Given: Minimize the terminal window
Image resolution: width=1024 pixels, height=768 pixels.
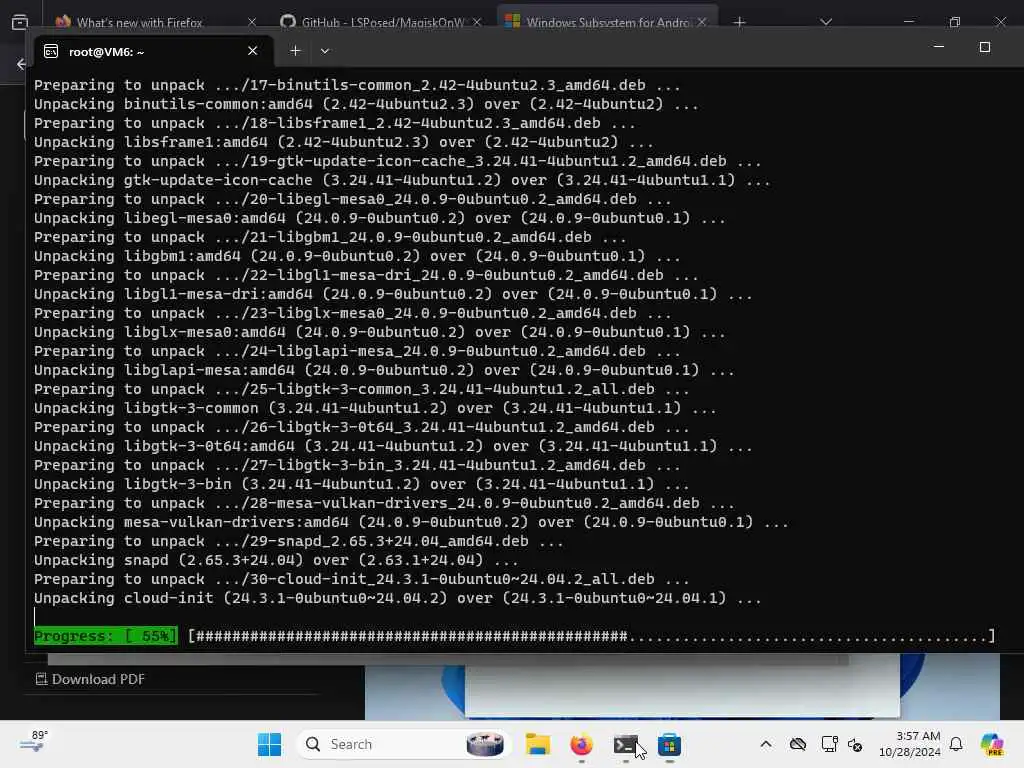Looking at the screenshot, I should coord(938,47).
